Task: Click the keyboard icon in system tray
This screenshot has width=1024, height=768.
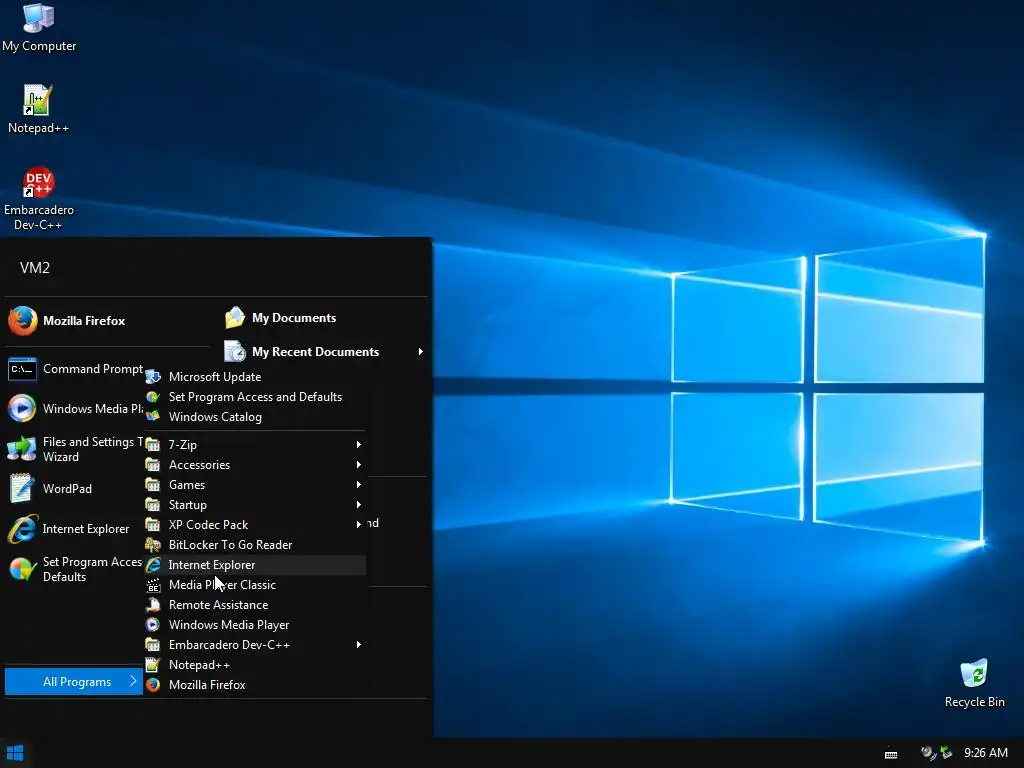Action: click(x=891, y=754)
